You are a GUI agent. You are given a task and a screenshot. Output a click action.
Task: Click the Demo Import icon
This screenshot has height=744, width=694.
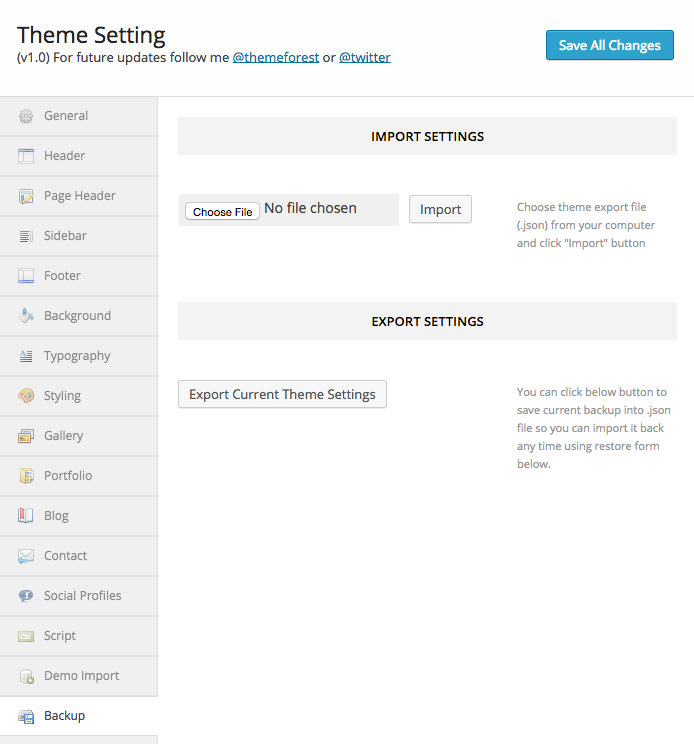point(26,676)
